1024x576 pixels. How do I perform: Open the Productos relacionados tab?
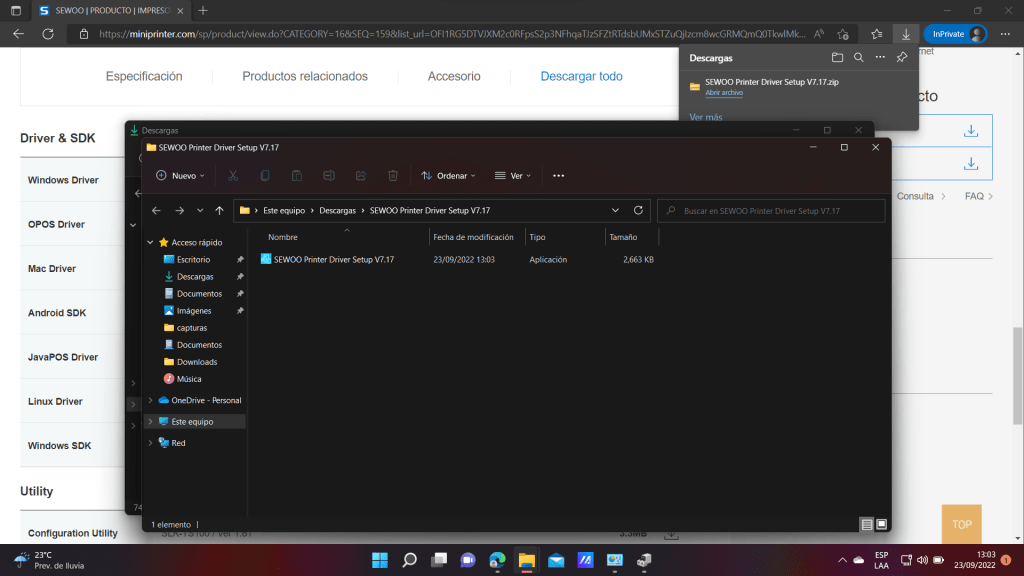[x=305, y=77]
